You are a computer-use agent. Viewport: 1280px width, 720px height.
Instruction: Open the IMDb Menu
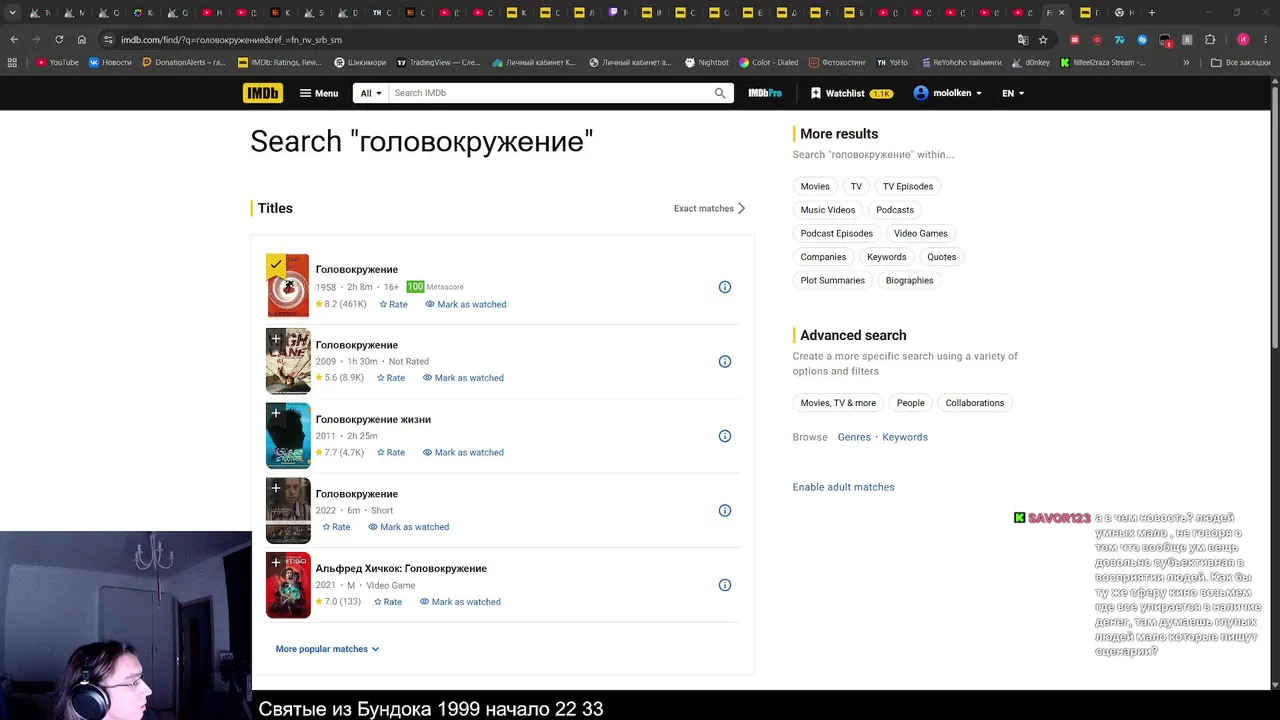319,93
